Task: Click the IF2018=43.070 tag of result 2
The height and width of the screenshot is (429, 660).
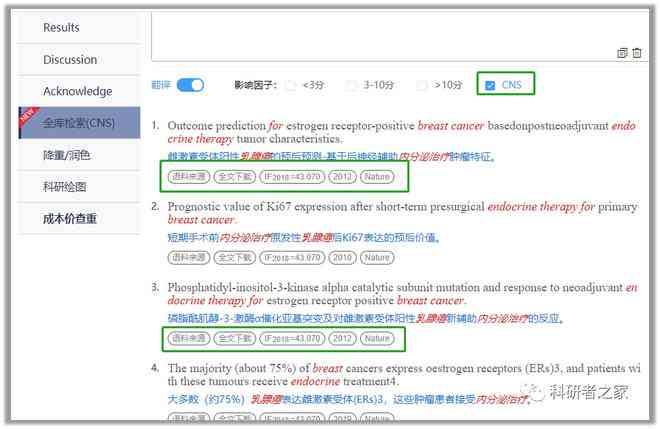Action: 292,258
